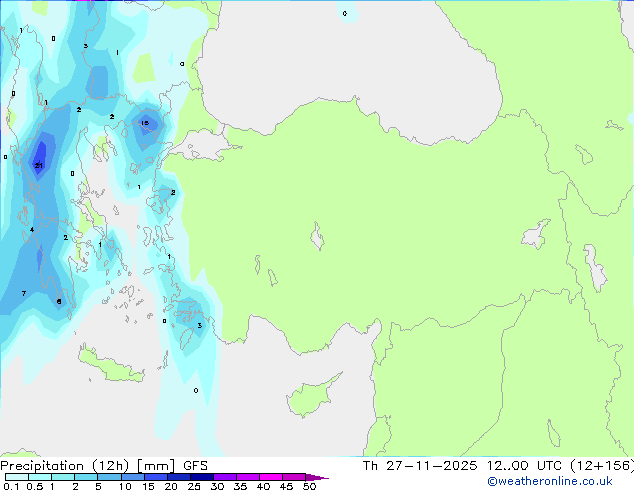Screen dimensions: 634x490
Task: Select the 5–10 mm legend color box
Action: tap(109, 477)
